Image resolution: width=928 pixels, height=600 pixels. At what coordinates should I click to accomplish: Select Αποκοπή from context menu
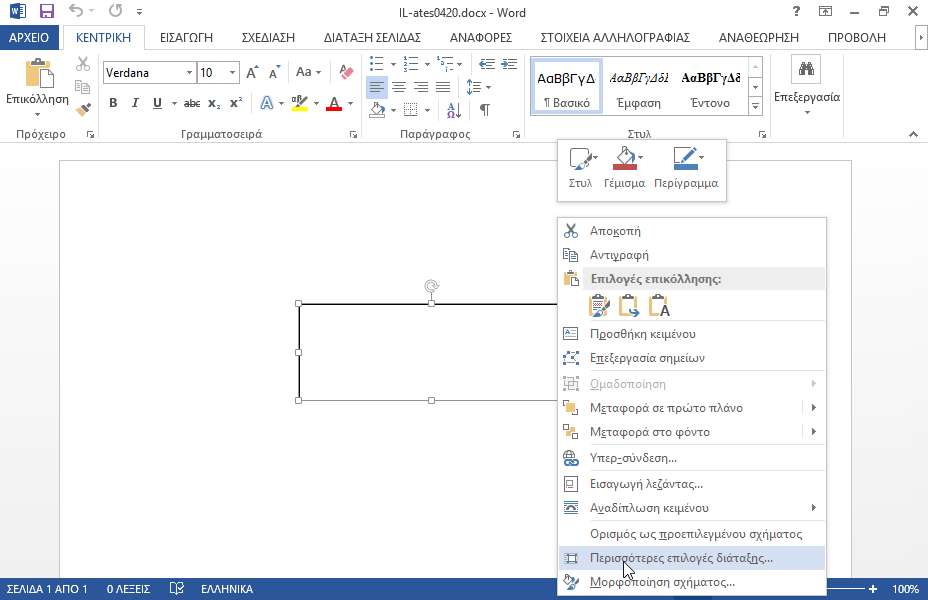click(x=692, y=231)
